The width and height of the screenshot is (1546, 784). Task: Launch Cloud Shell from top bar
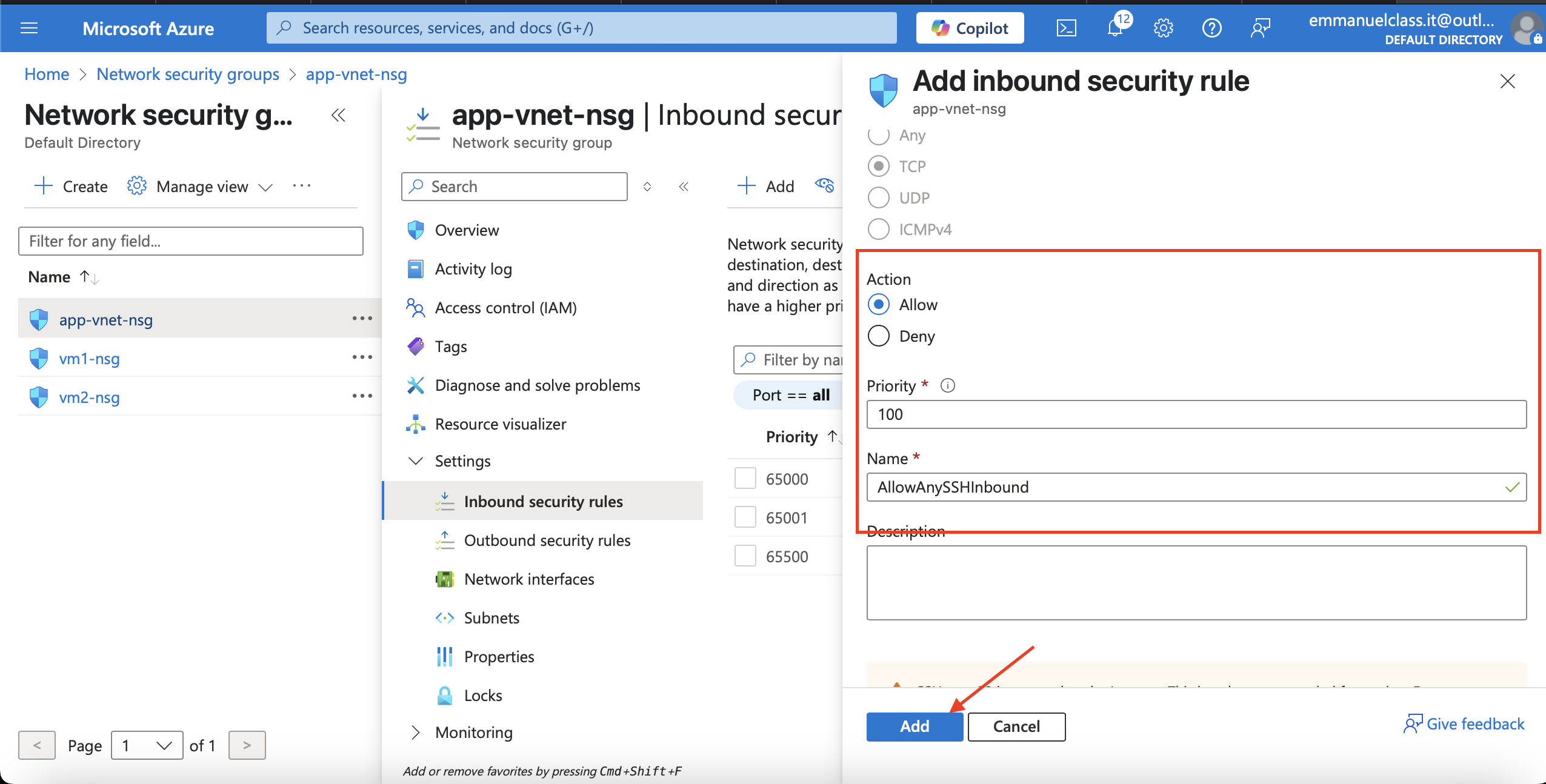coord(1066,28)
